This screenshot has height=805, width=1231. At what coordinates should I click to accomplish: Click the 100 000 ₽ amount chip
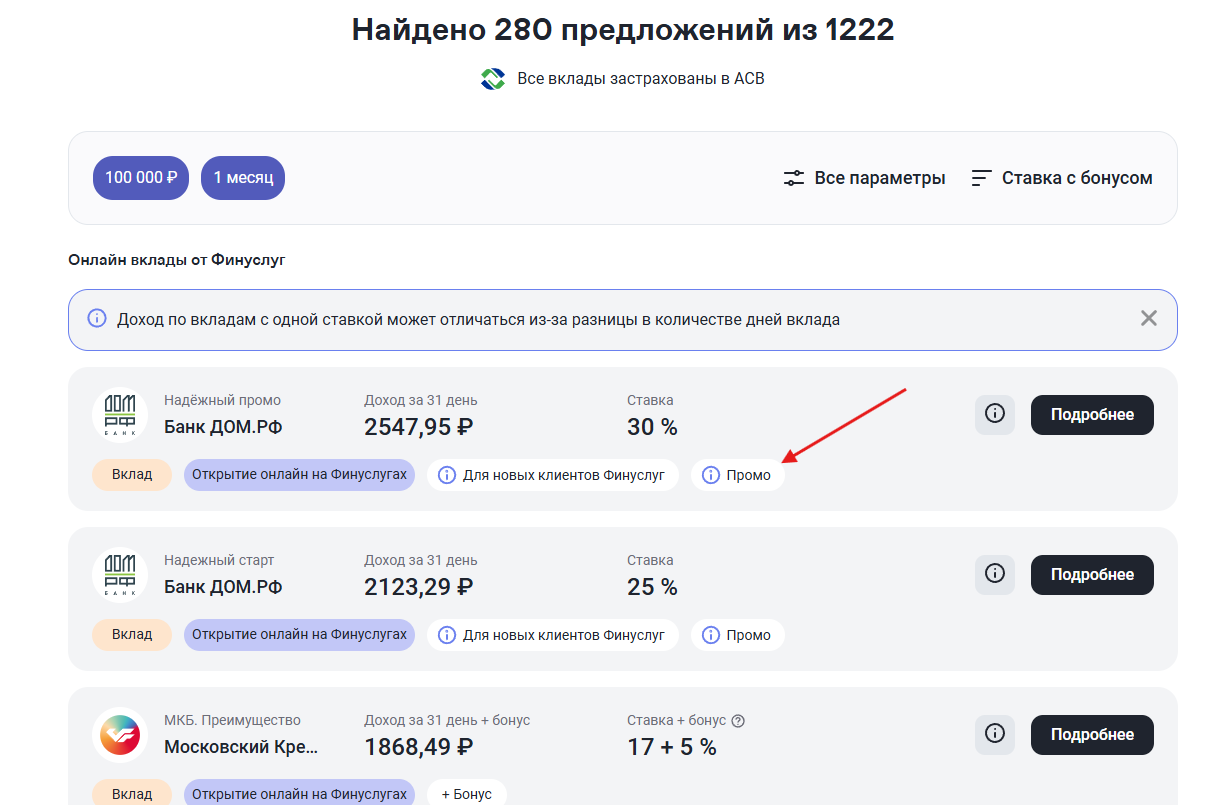[x=141, y=178]
